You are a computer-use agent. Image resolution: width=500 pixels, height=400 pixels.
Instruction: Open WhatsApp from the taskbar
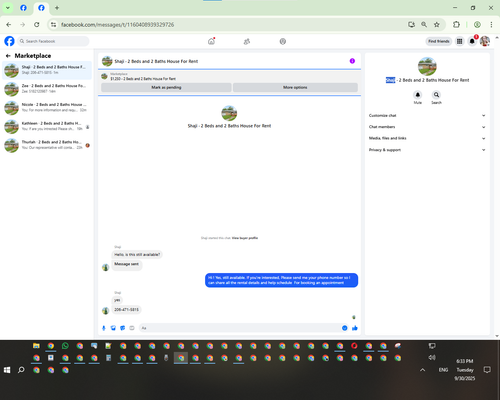click(x=65, y=346)
